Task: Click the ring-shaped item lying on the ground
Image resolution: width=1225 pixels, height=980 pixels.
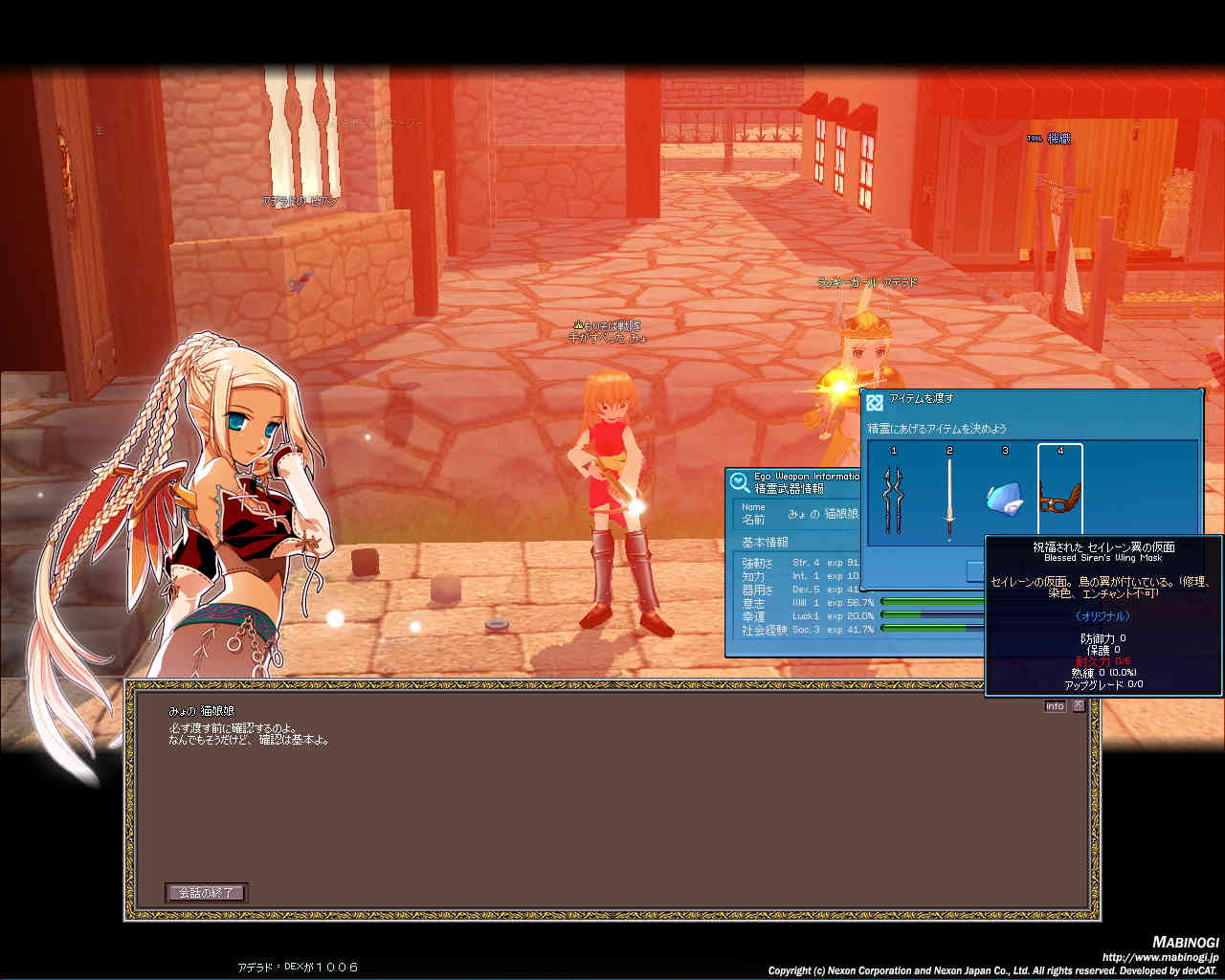Action: tap(497, 625)
